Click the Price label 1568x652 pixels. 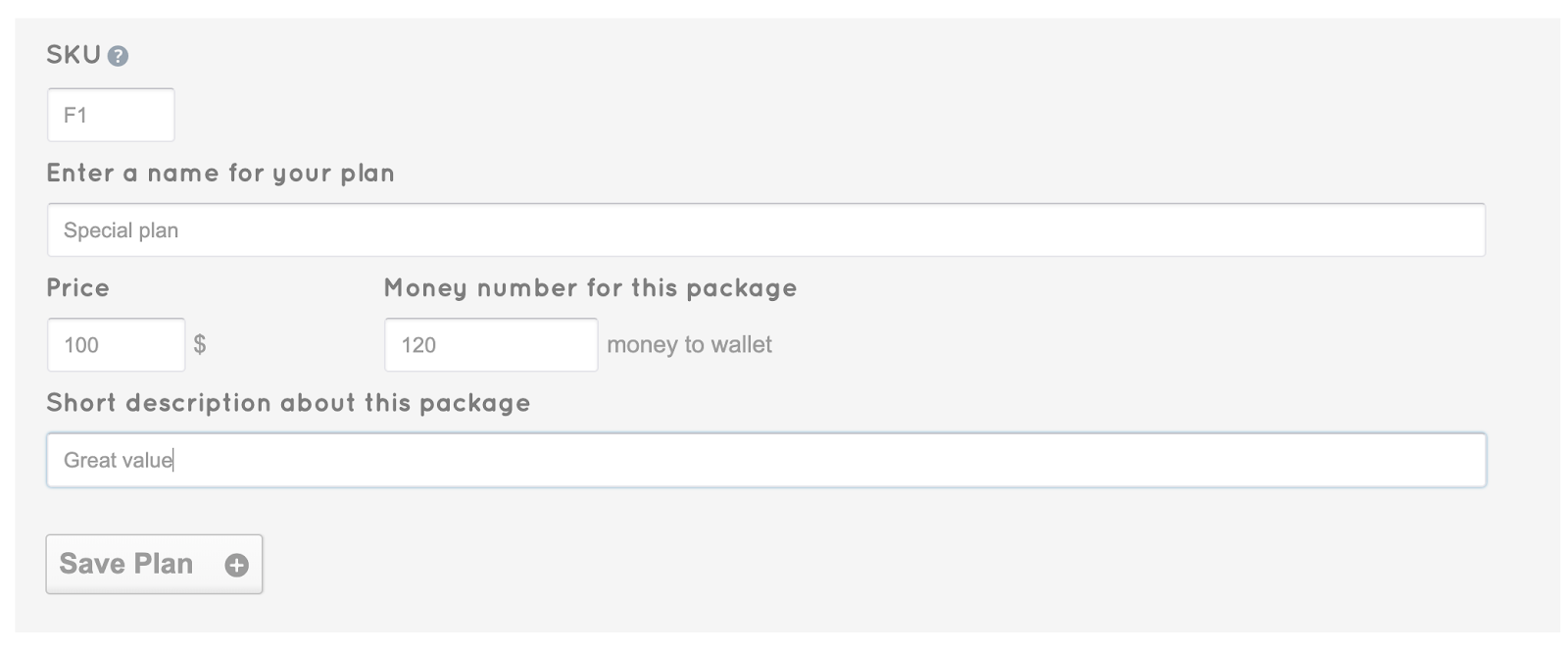tap(78, 288)
